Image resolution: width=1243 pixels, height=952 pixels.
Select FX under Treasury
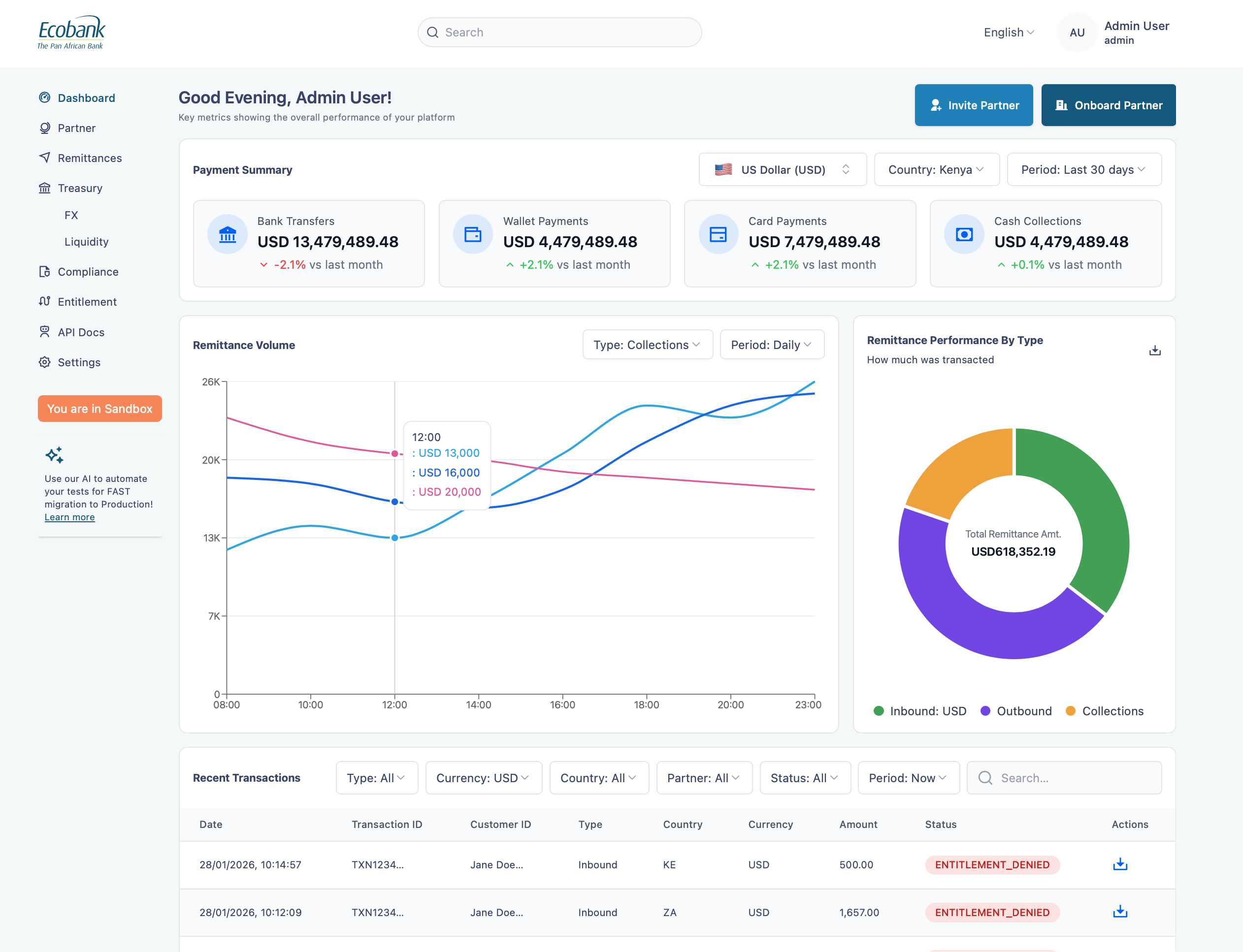(x=71, y=215)
